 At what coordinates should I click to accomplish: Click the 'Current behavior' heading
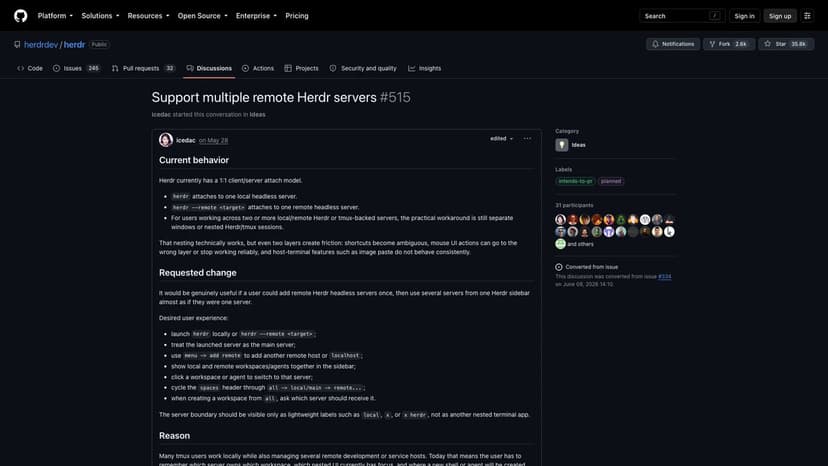[194, 160]
